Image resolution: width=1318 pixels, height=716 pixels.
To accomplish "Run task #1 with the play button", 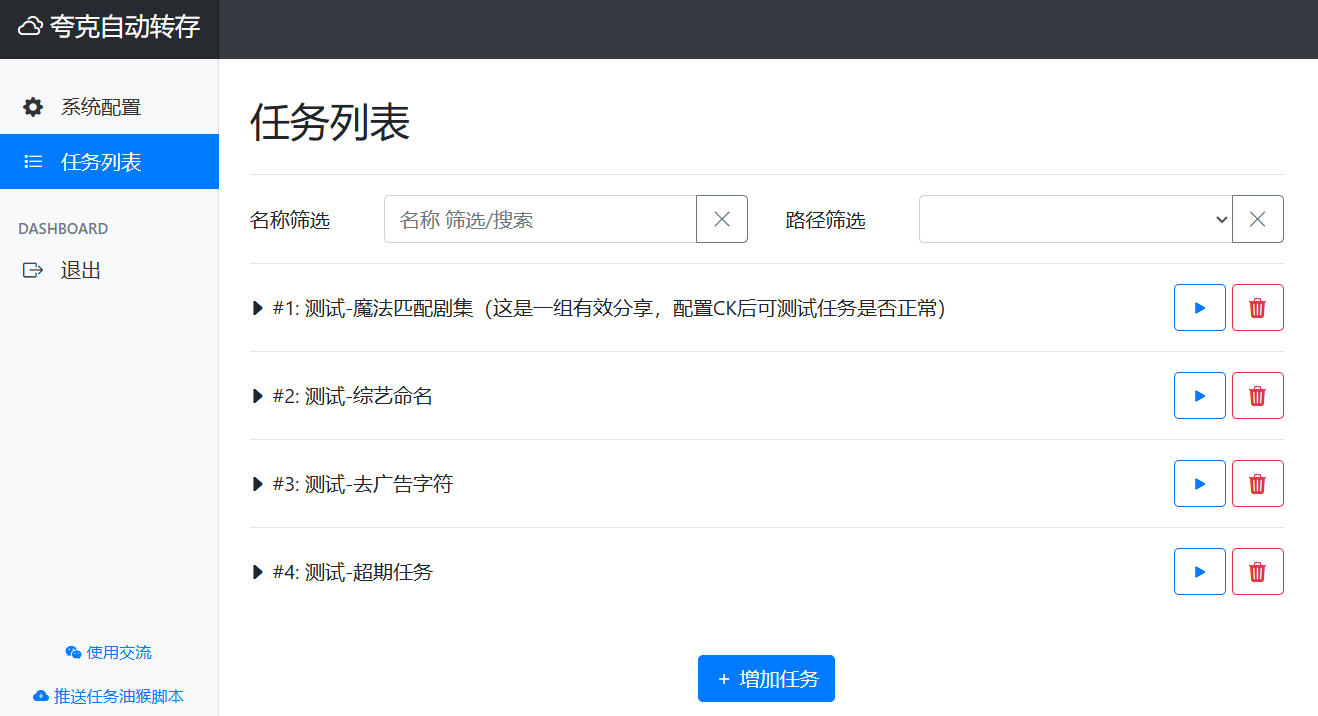I will pos(1199,308).
